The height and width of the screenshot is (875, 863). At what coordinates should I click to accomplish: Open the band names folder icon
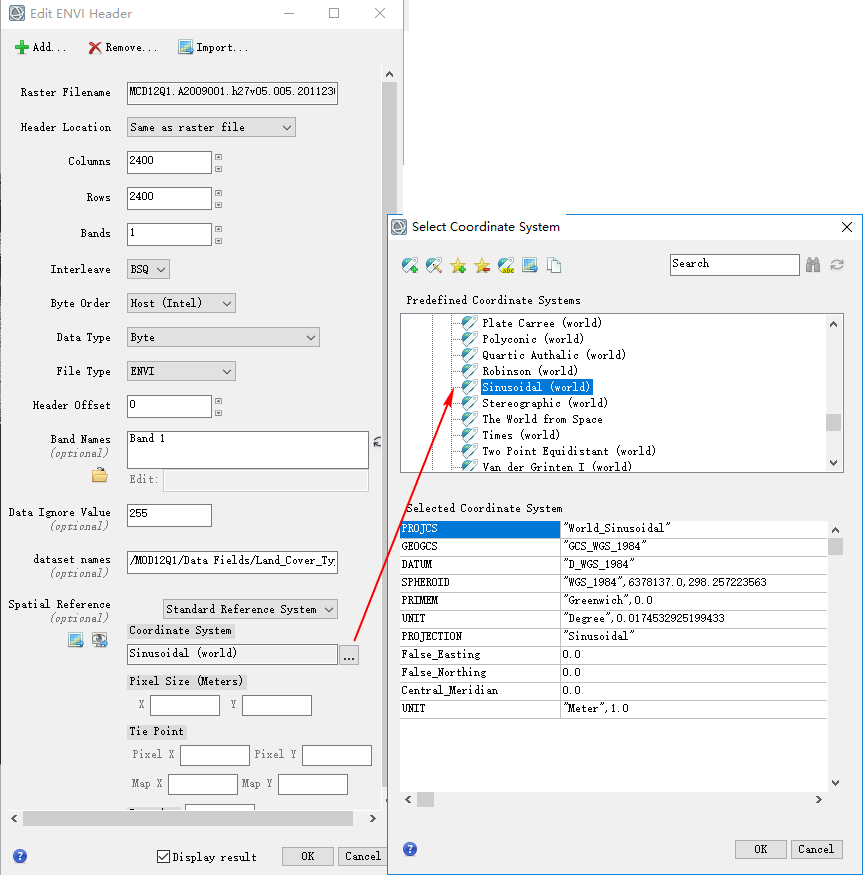(x=100, y=475)
